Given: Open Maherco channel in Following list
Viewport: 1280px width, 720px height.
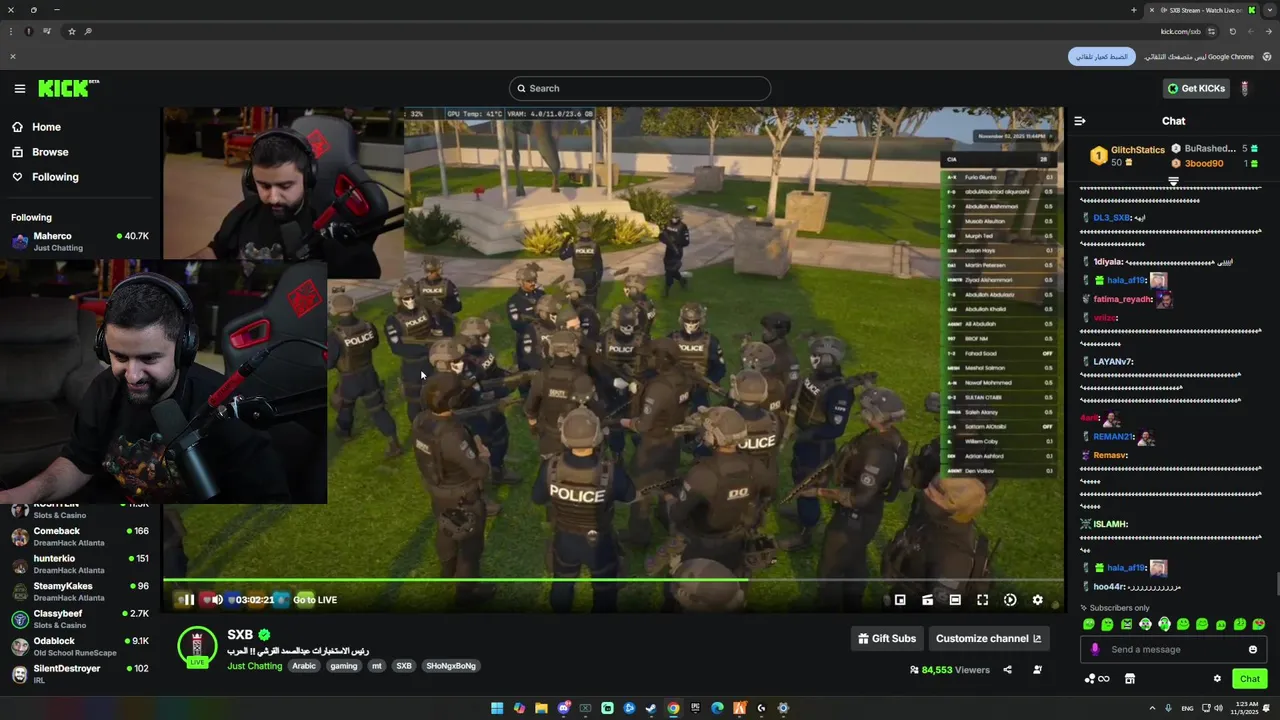Looking at the screenshot, I should (80, 241).
